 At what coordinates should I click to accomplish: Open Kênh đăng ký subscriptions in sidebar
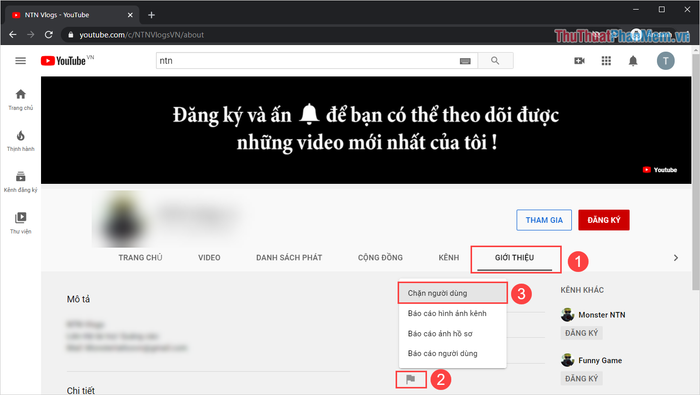21,182
